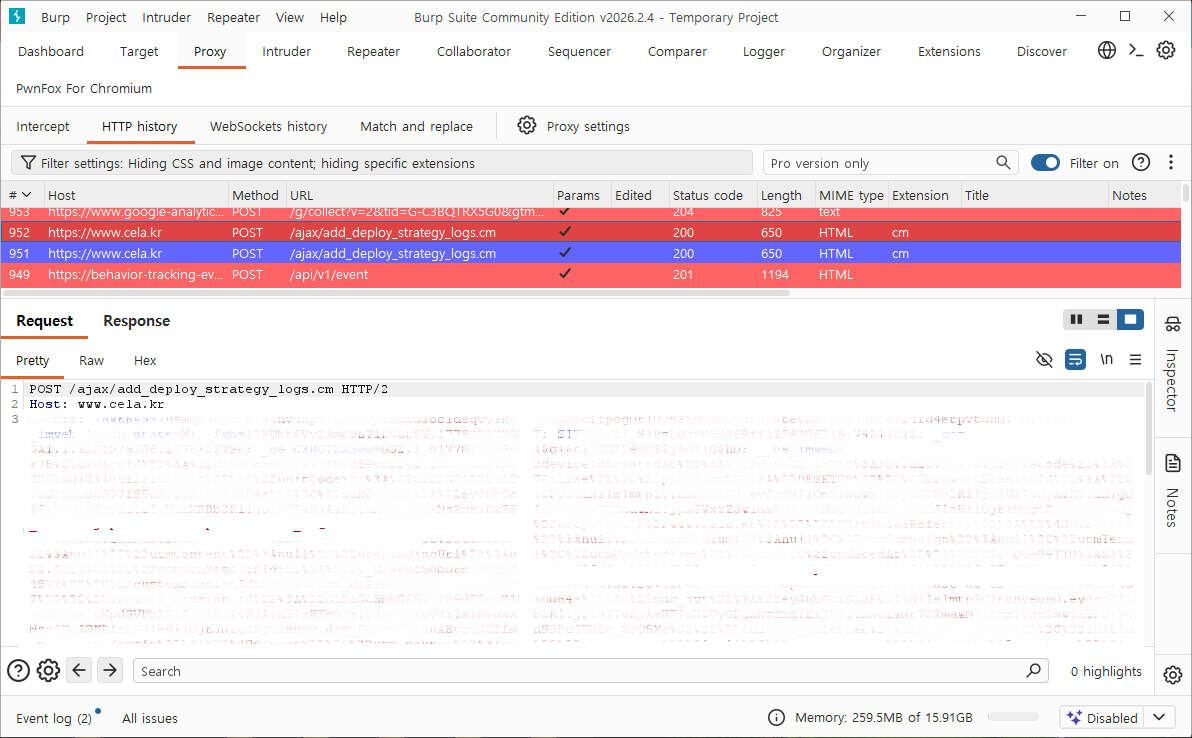Open the Help menu

coord(333,17)
